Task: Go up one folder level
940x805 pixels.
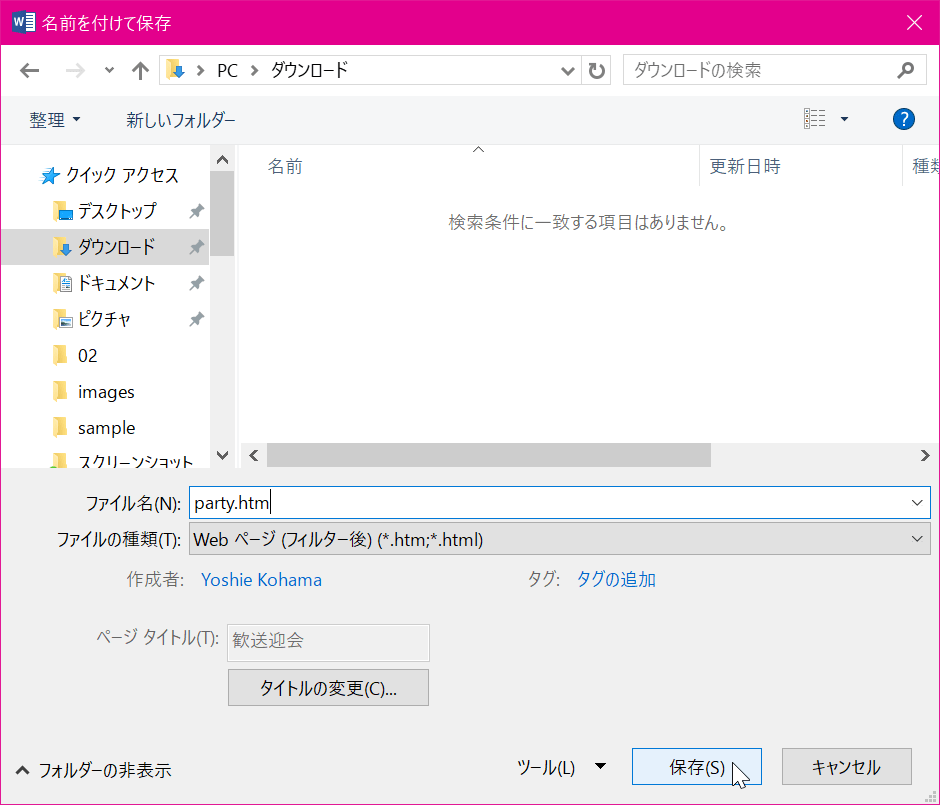Action: (x=140, y=71)
